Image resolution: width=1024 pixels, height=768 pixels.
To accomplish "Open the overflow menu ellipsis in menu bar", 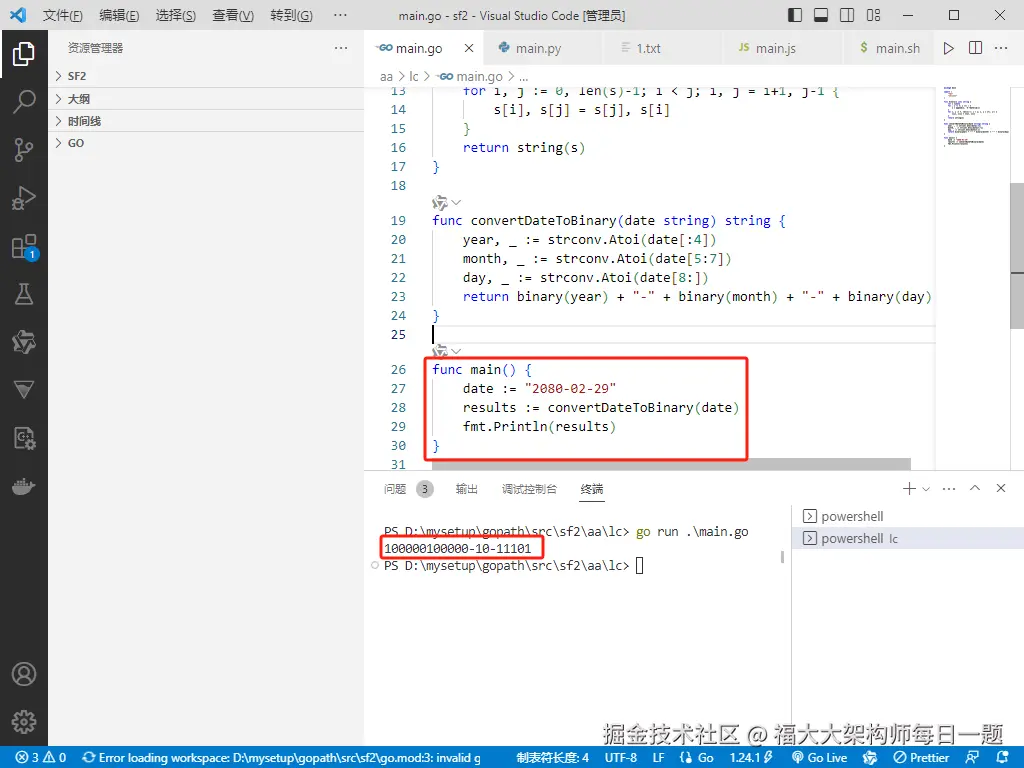I will tap(340, 15).
